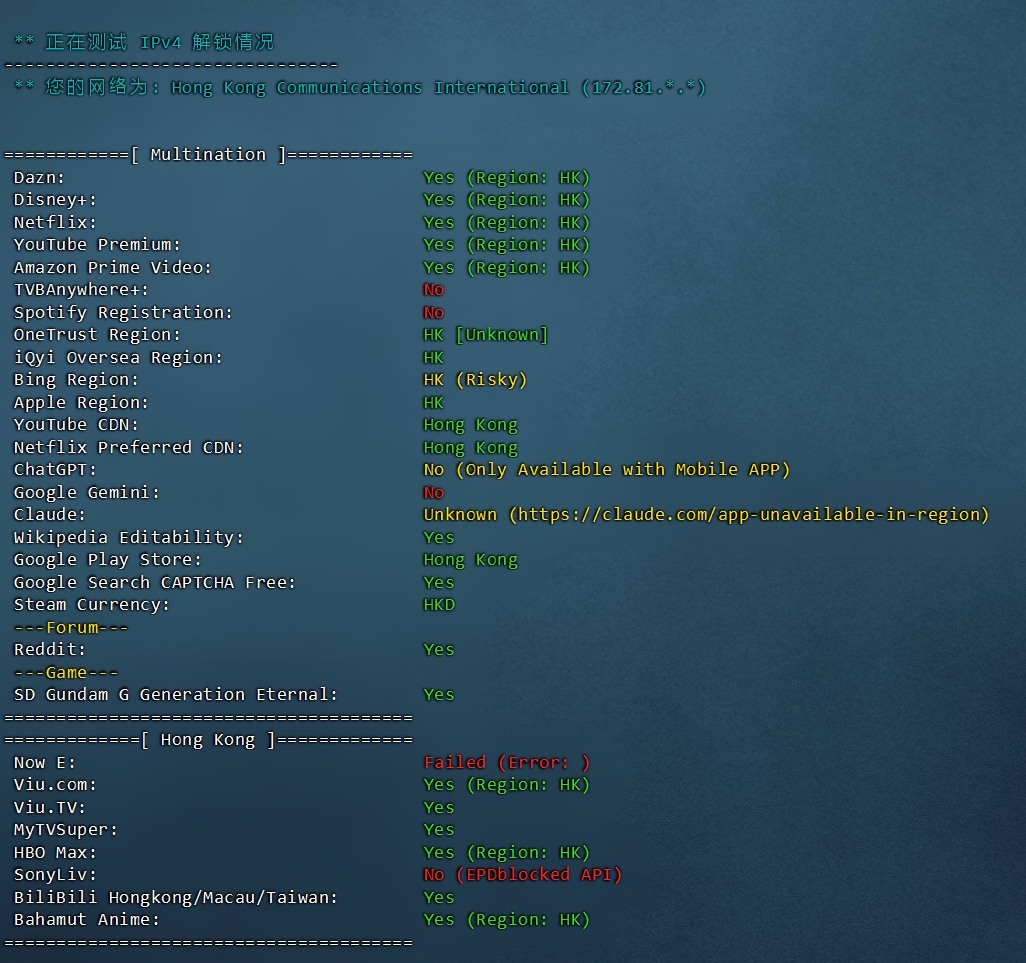Click the ---Forum--- subsection heading
1026x963 pixels.
coord(71,628)
